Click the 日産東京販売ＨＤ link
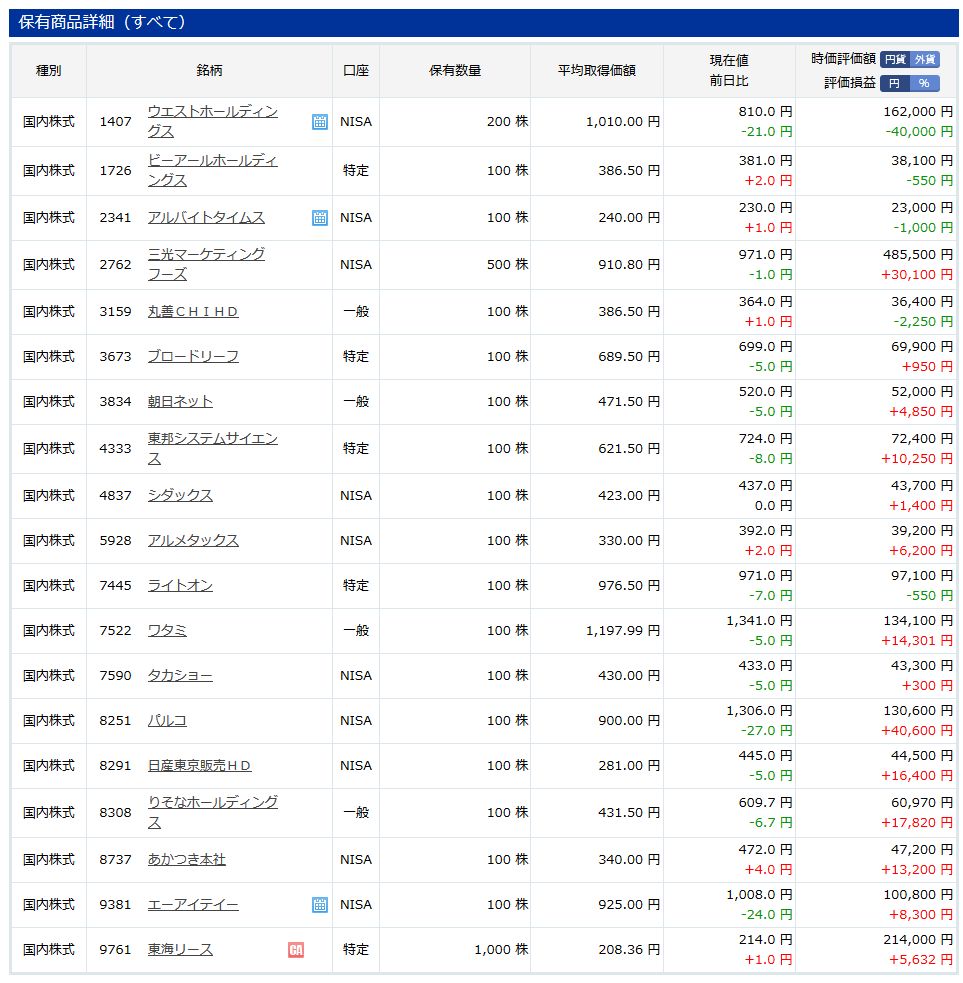This screenshot has height=983, width=963. pyautogui.click(x=199, y=766)
